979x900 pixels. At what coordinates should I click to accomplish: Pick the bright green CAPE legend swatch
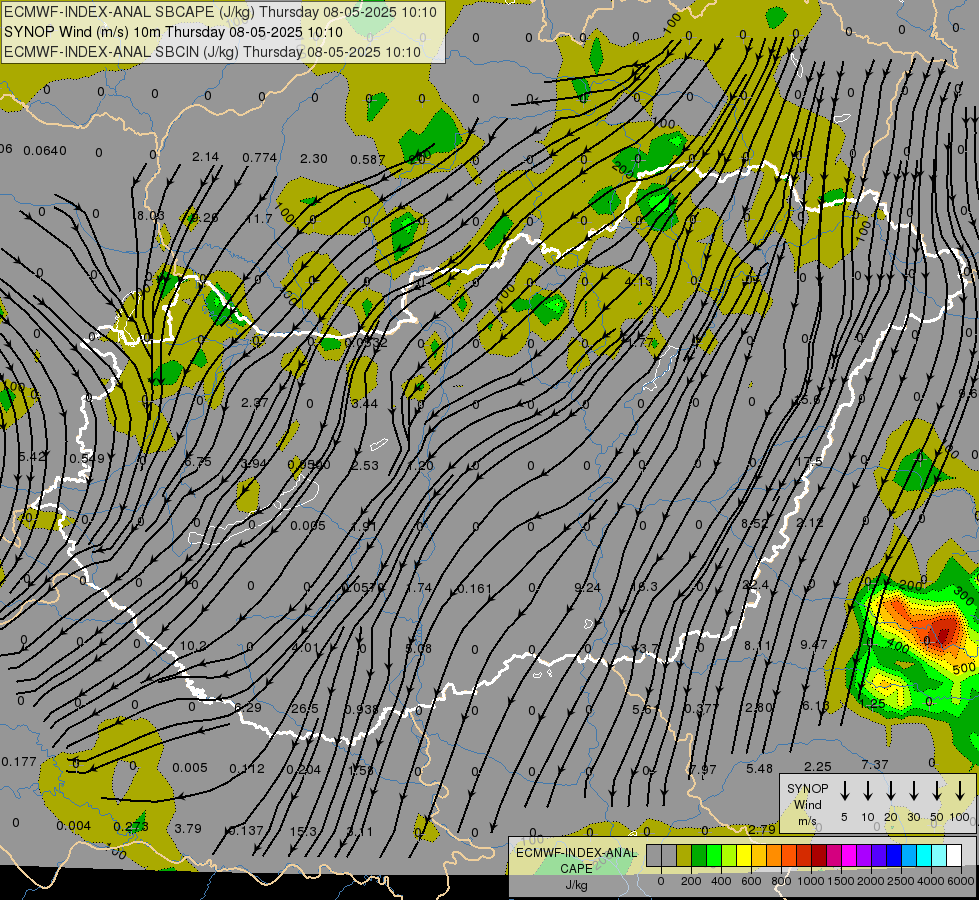point(714,856)
